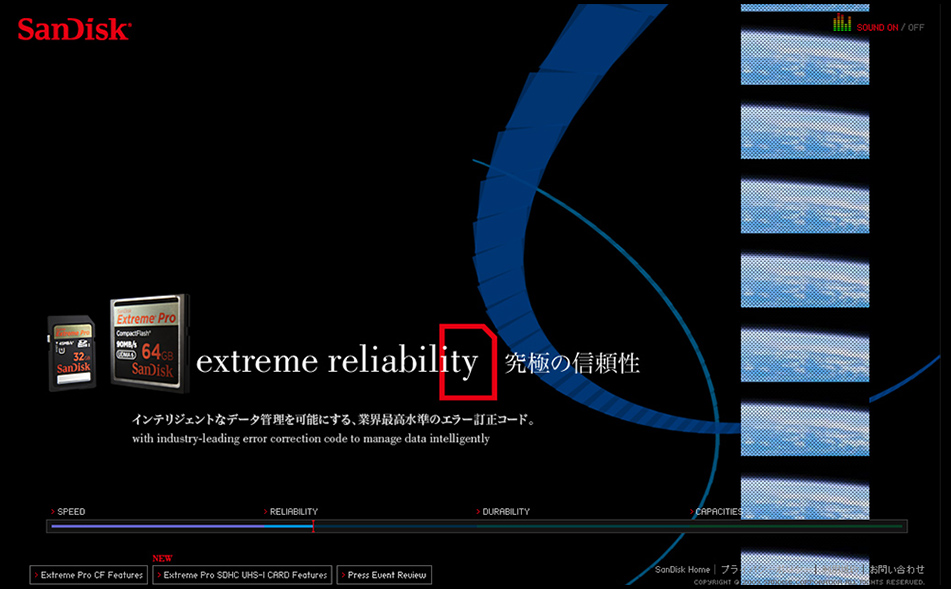Open Extreme Pro CF Features

tap(91, 575)
